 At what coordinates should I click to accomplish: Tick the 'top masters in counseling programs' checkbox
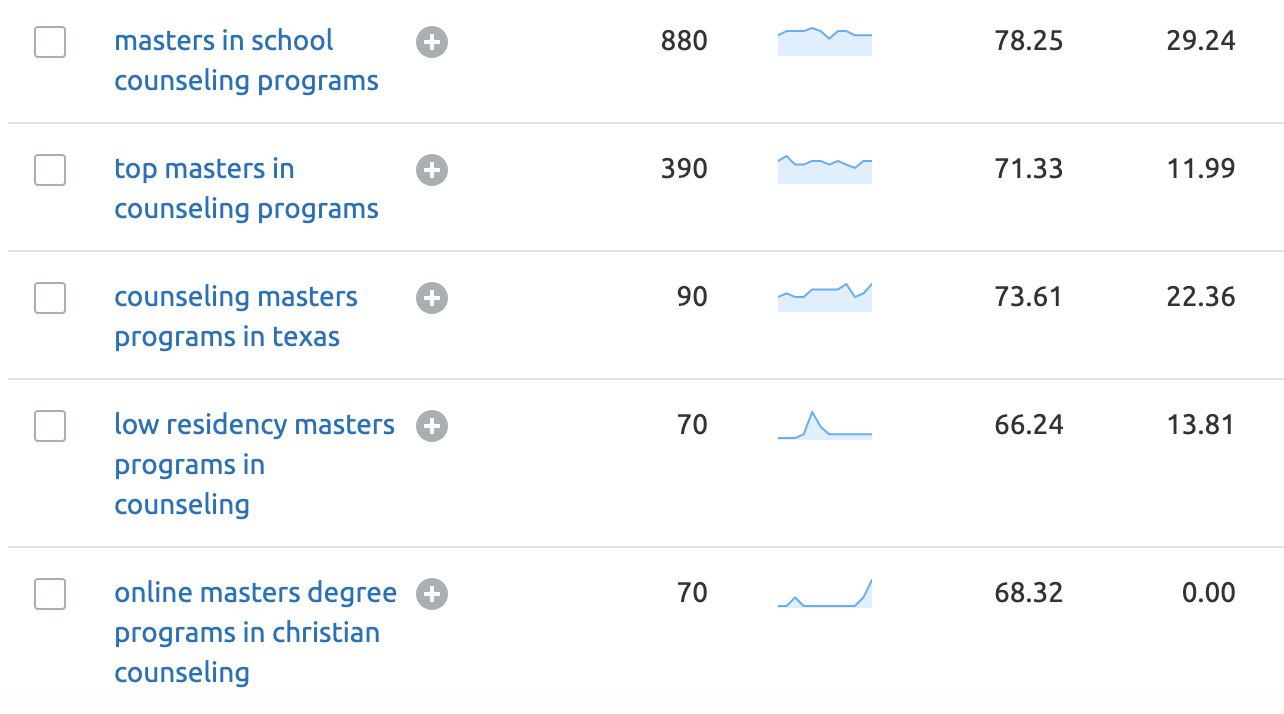(x=50, y=170)
